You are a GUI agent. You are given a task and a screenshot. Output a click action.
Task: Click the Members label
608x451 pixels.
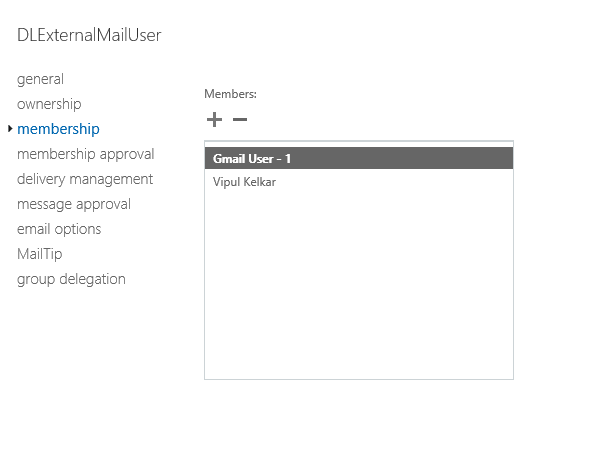pos(230,94)
